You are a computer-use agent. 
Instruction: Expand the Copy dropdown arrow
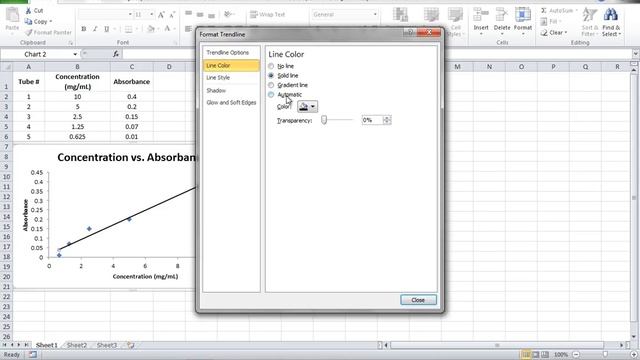pyautogui.click(x=51, y=22)
